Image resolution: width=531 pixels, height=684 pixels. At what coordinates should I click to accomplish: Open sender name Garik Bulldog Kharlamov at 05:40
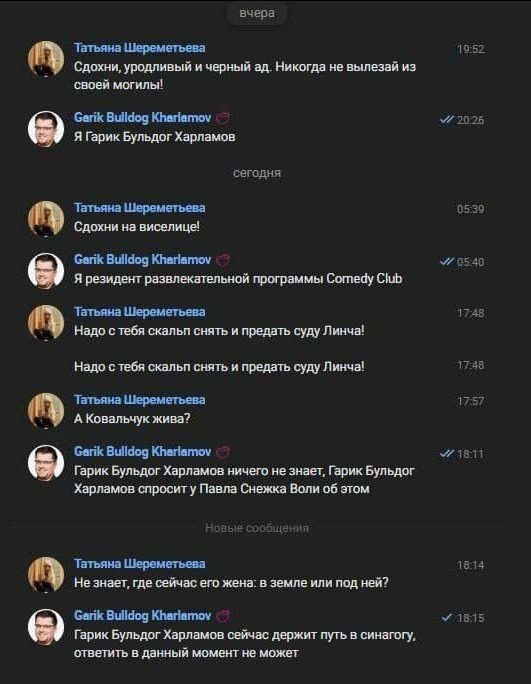point(143,260)
